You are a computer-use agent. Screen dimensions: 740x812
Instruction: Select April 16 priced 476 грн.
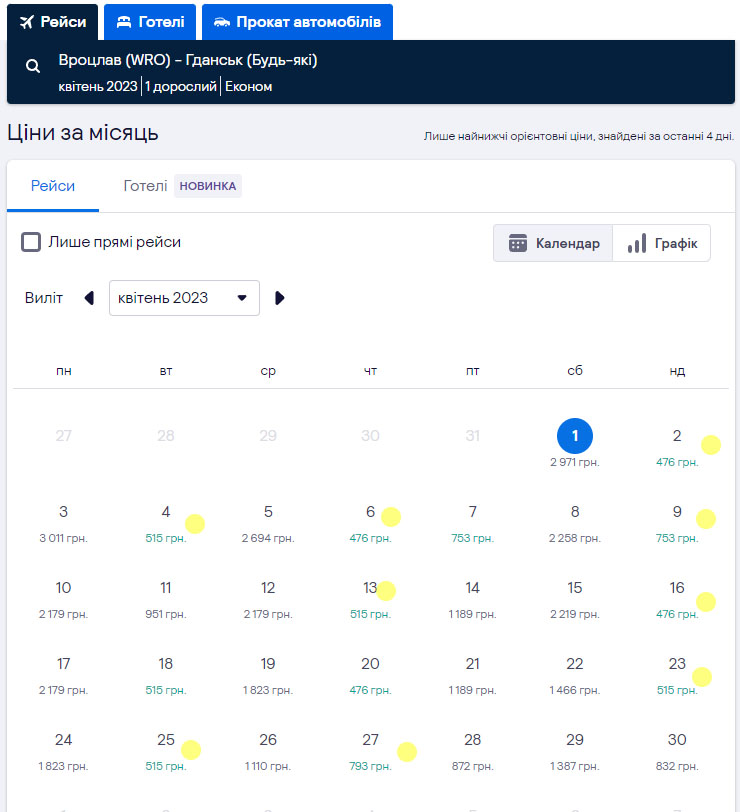(x=677, y=599)
